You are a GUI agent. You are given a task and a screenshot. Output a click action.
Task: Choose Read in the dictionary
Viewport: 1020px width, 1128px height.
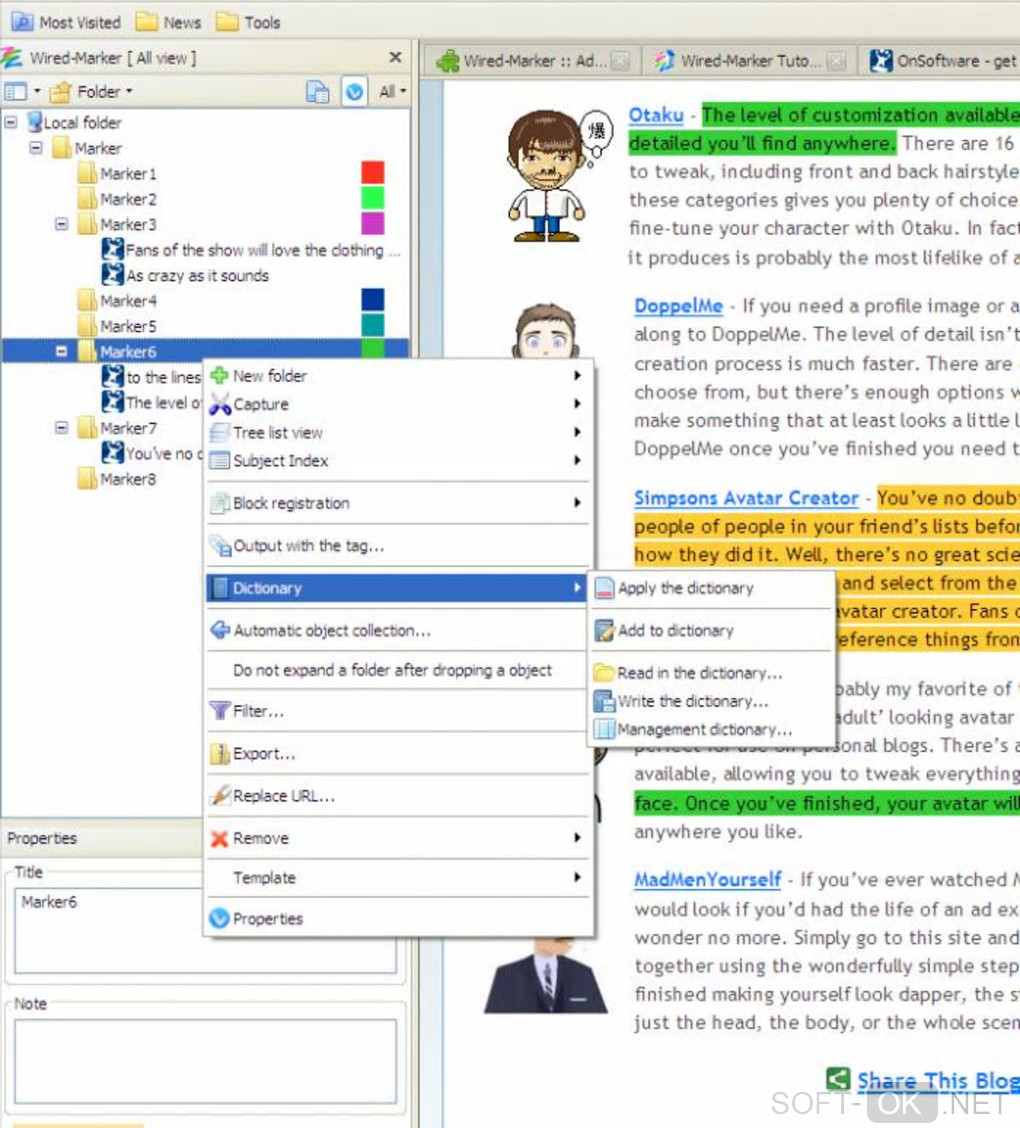(x=711, y=673)
